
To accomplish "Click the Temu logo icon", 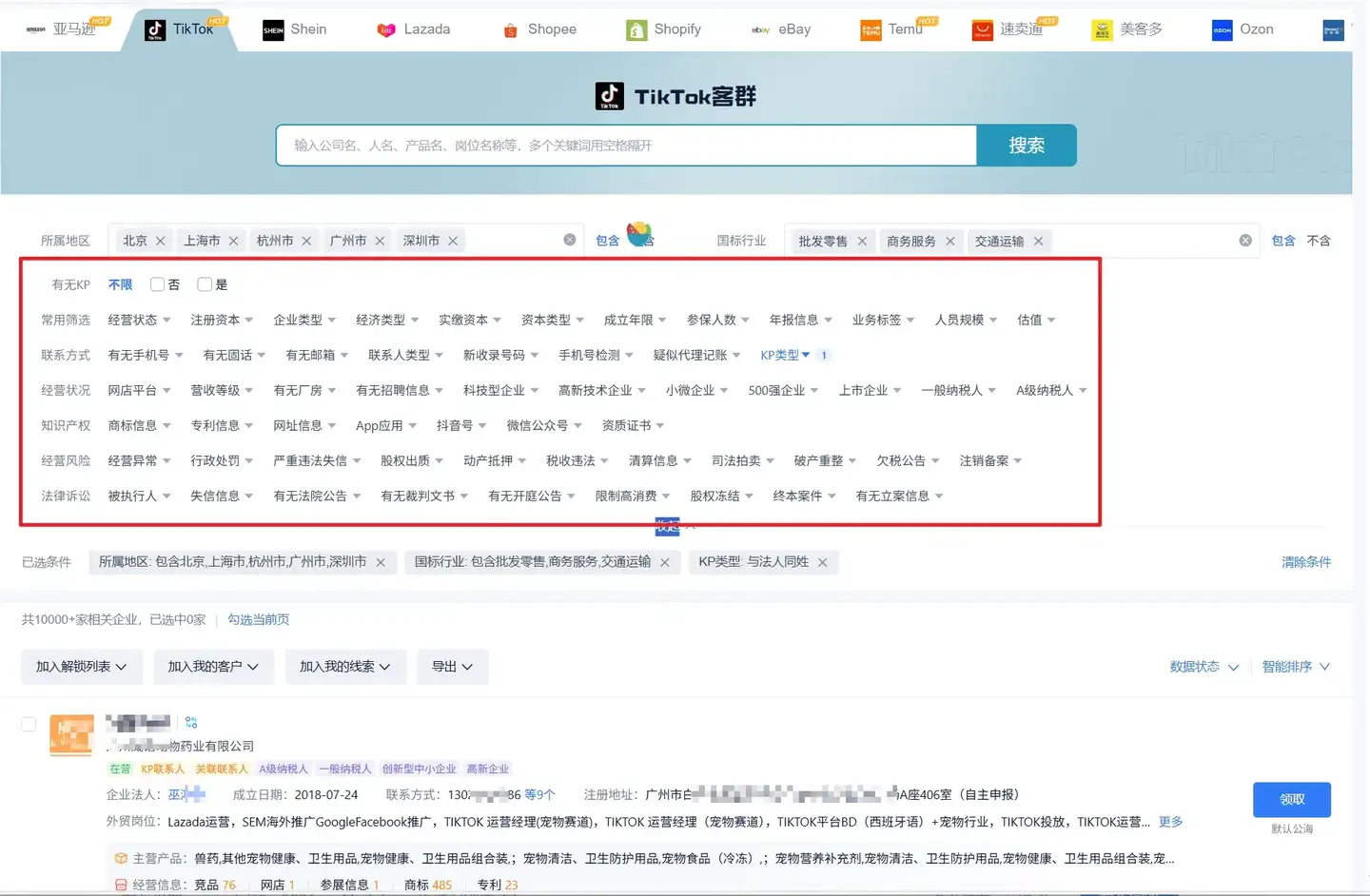I will pyautogui.click(x=871, y=30).
